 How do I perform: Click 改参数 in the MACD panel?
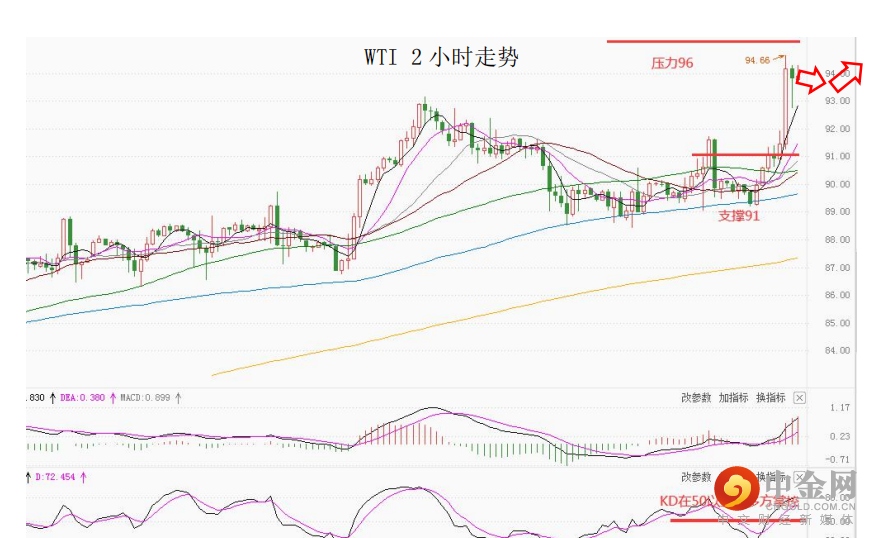point(696,398)
